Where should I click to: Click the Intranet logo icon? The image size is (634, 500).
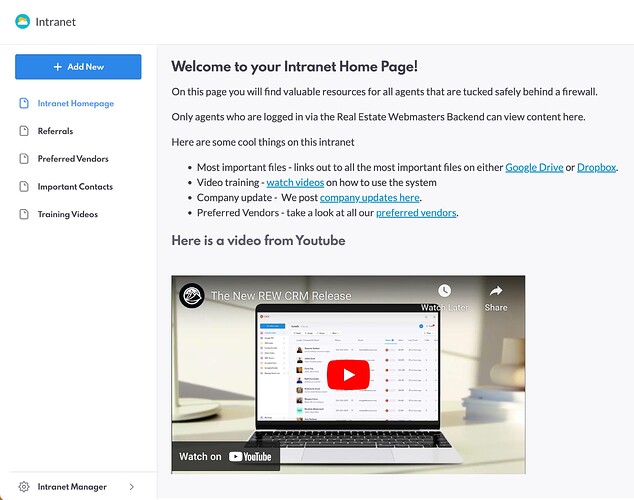click(23, 21)
